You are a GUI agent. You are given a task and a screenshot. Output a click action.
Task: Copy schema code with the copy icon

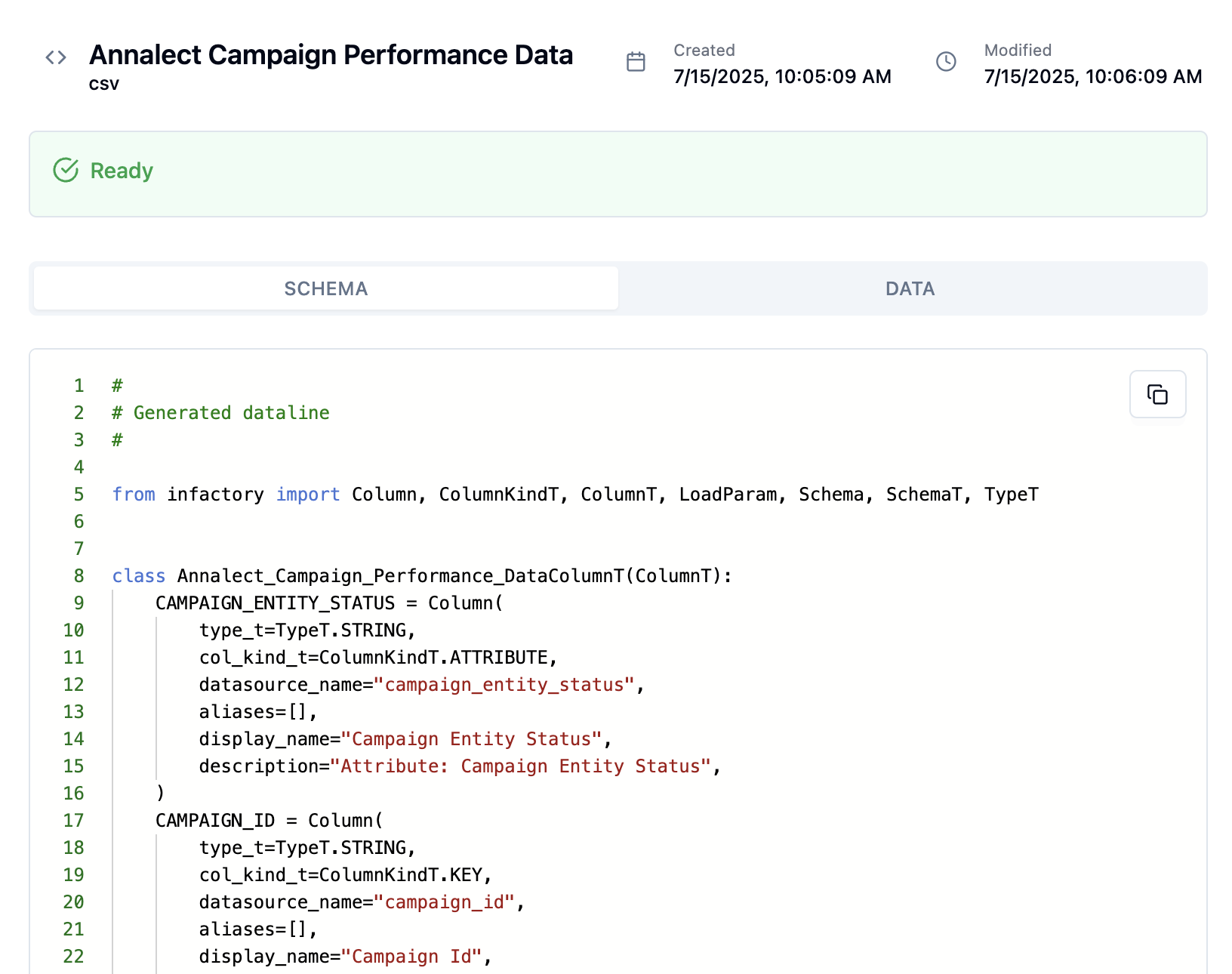tap(1157, 394)
